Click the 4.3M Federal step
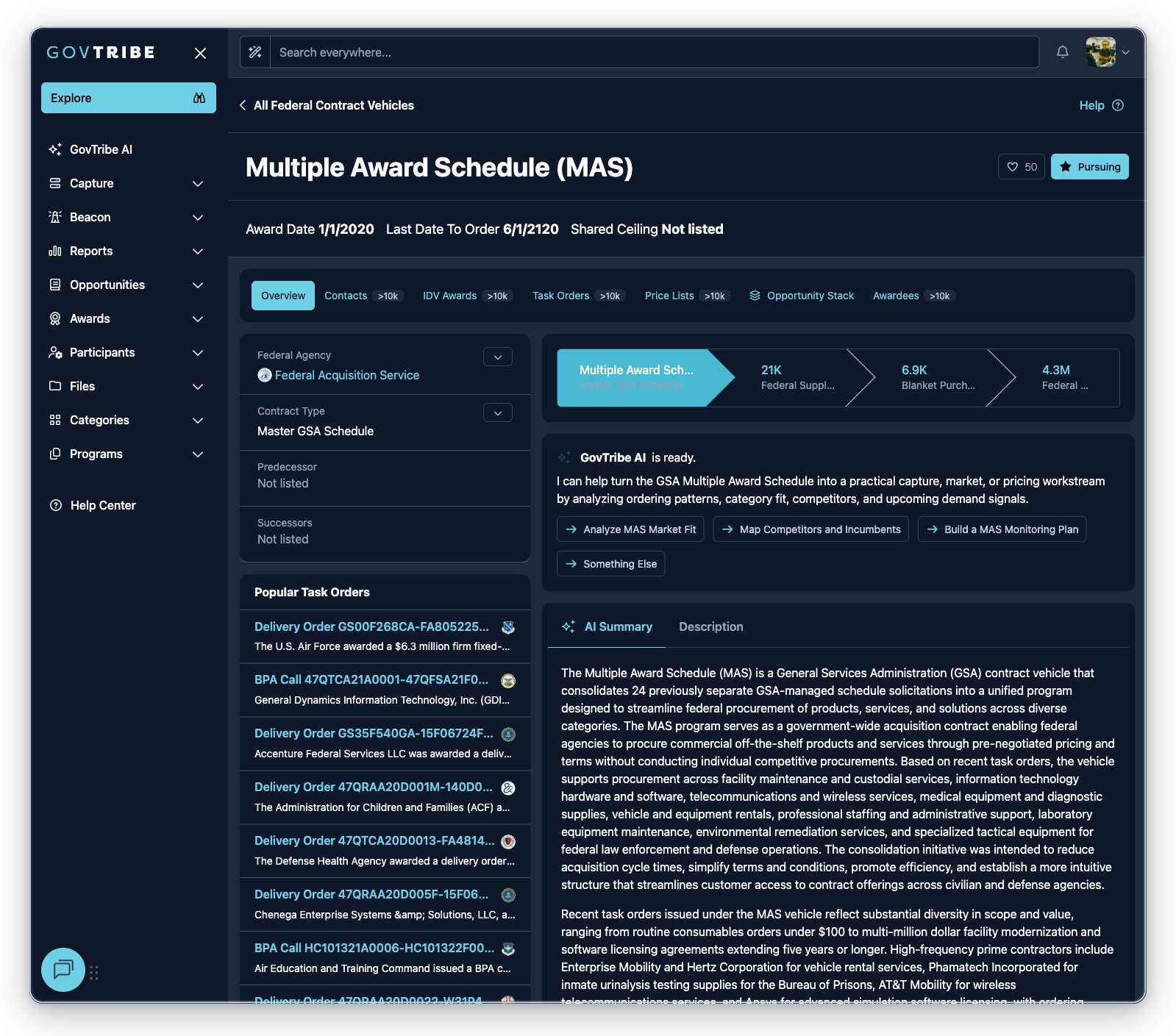 tap(1065, 377)
